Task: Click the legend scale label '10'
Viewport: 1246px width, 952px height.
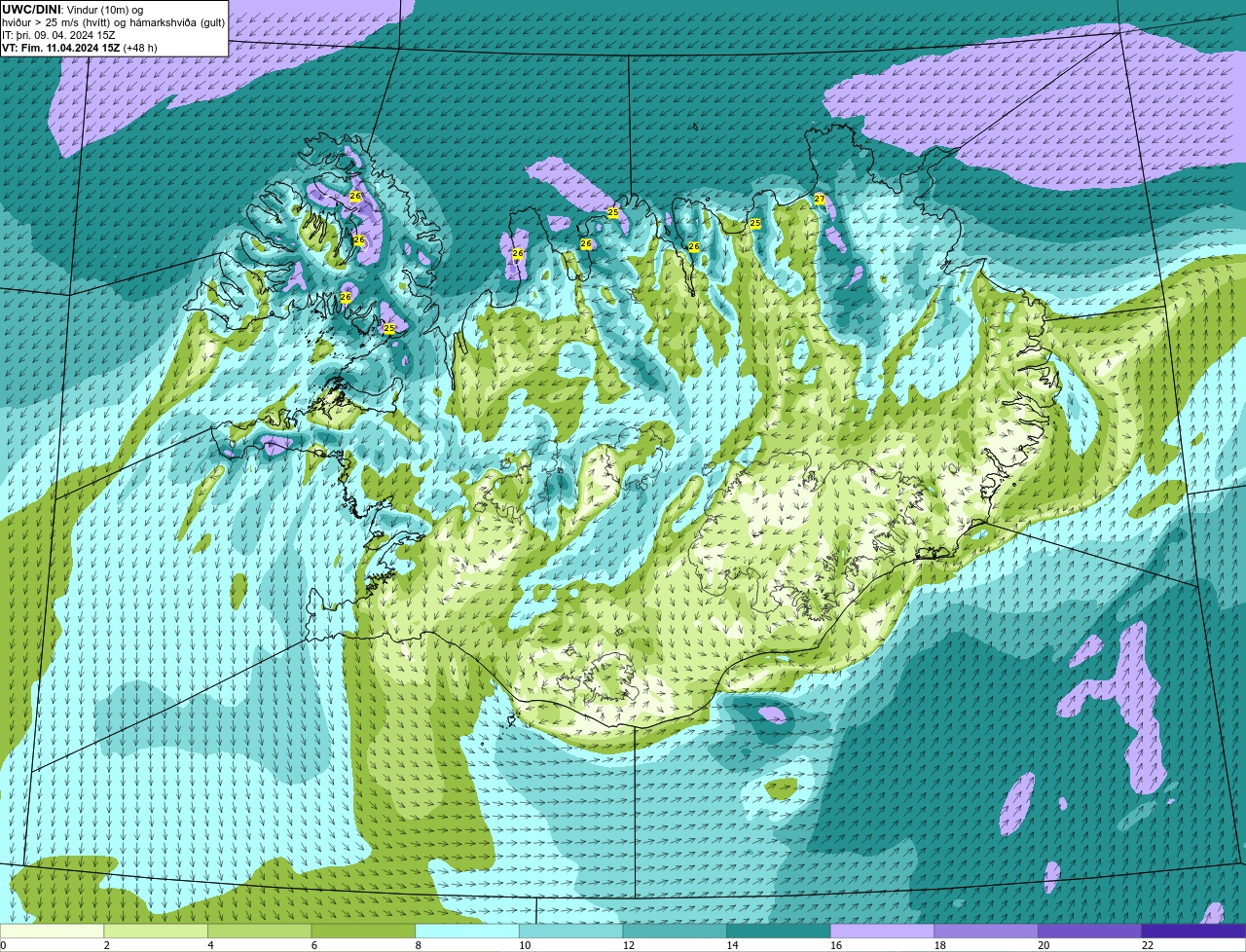Action: pos(525,945)
